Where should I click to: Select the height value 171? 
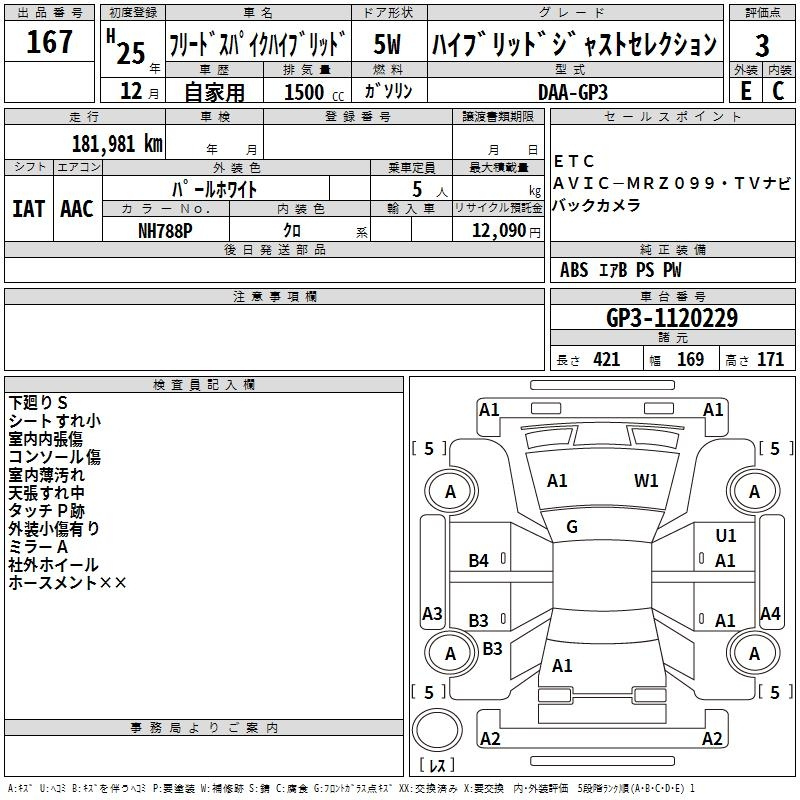click(x=770, y=359)
